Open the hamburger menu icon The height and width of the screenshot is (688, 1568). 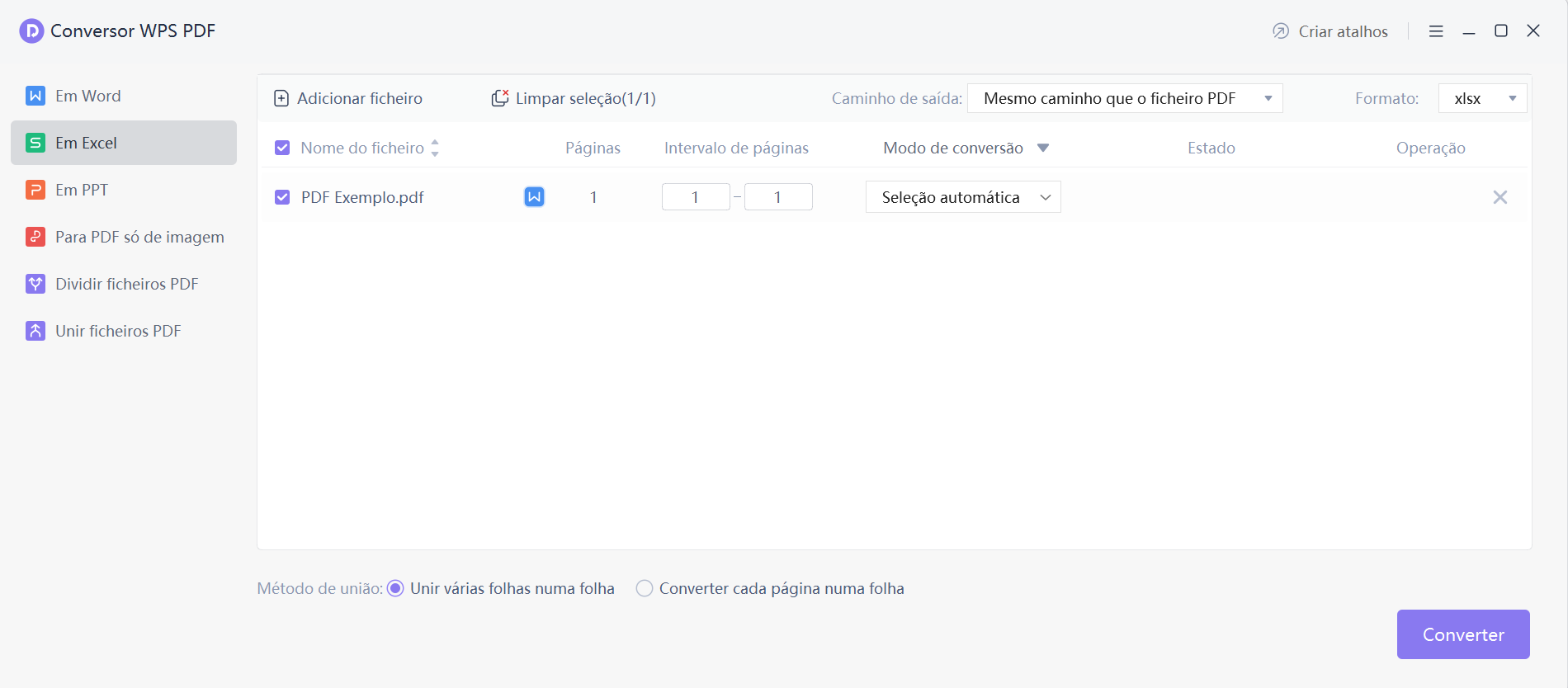[x=1436, y=31]
